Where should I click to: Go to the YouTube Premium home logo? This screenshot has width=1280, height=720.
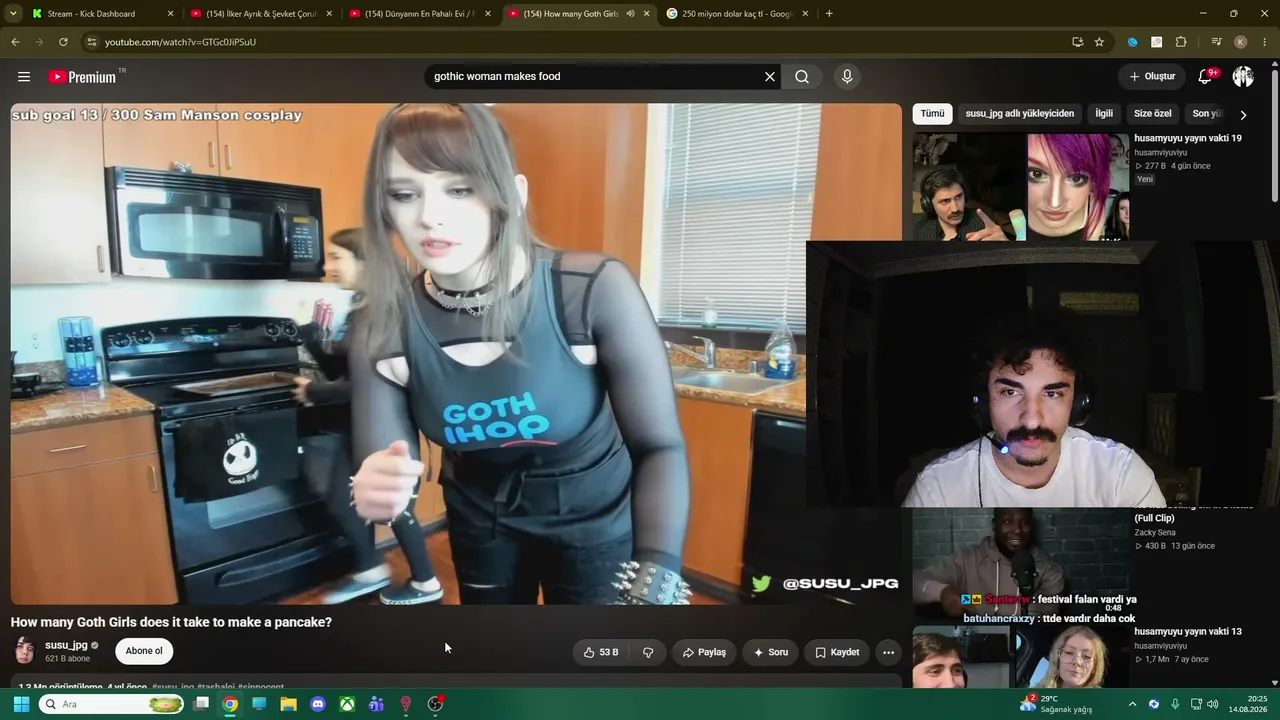click(x=82, y=77)
